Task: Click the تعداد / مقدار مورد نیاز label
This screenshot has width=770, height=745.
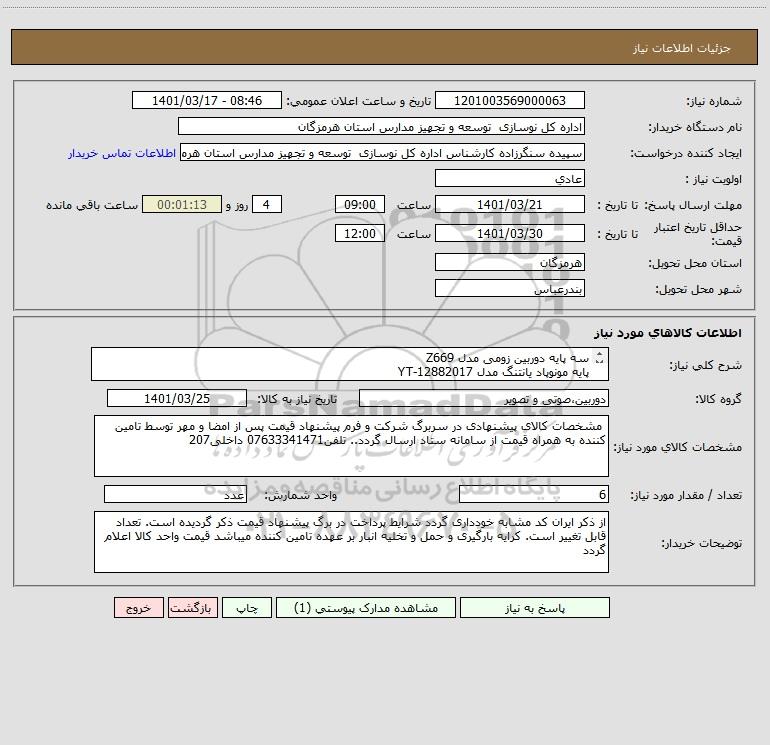Action: (x=686, y=496)
